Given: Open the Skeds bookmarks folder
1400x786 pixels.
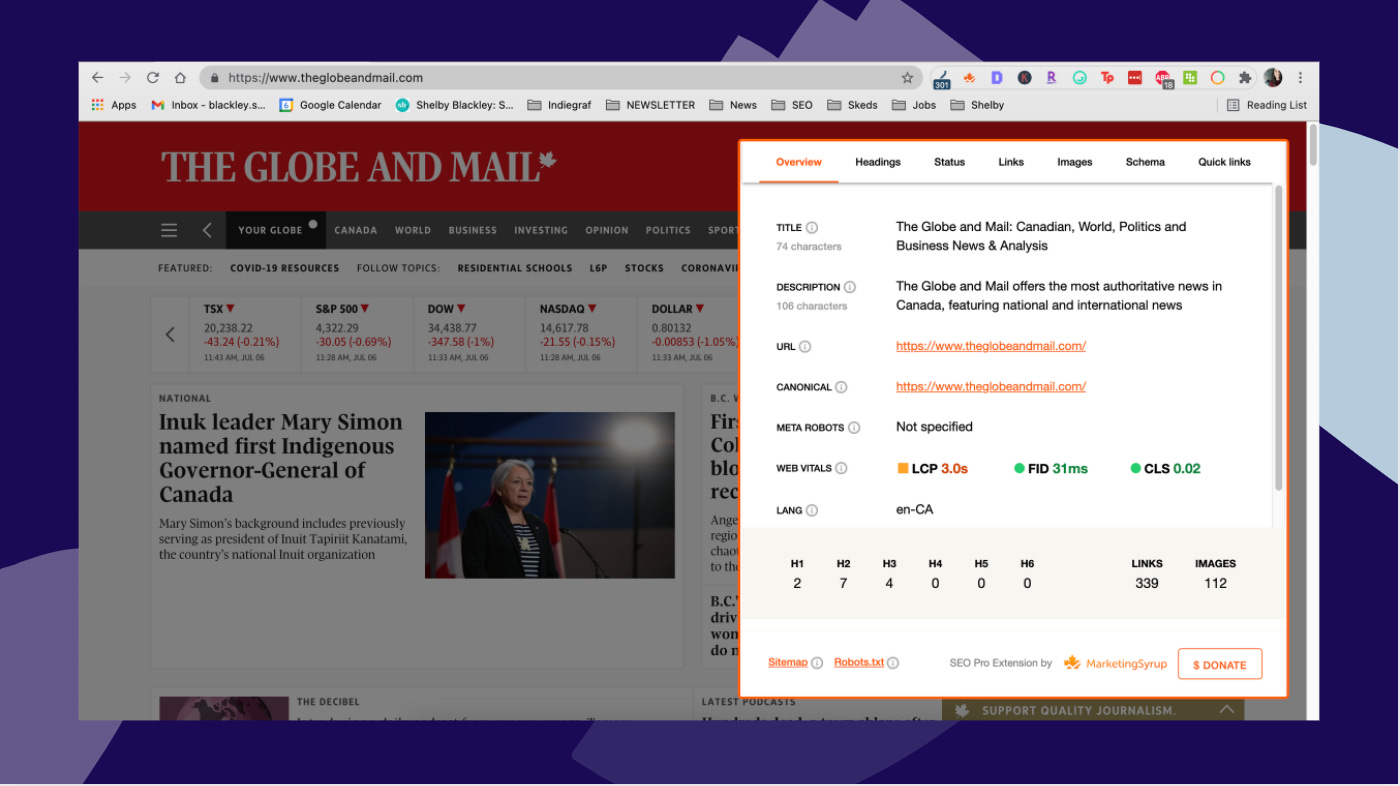Looking at the screenshot, I should 852,105.
